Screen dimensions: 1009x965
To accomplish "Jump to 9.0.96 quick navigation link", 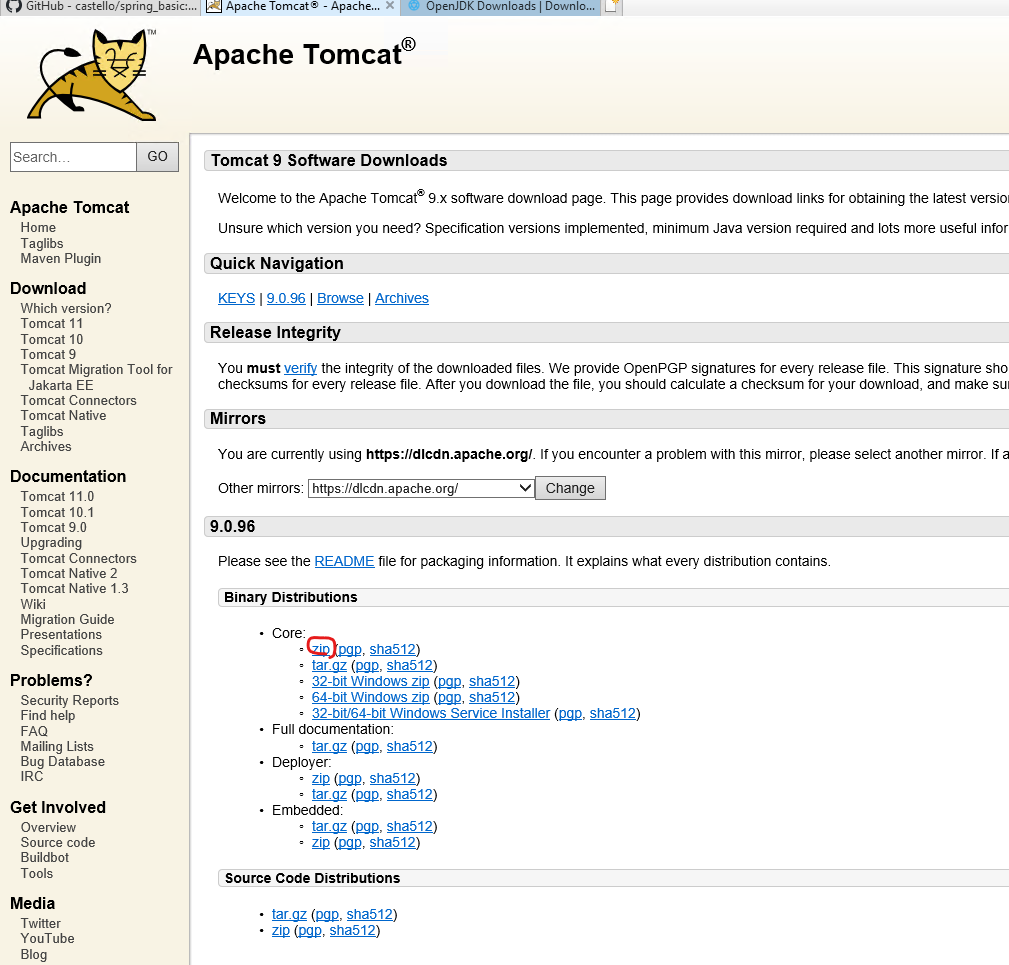I will (286, 299).
